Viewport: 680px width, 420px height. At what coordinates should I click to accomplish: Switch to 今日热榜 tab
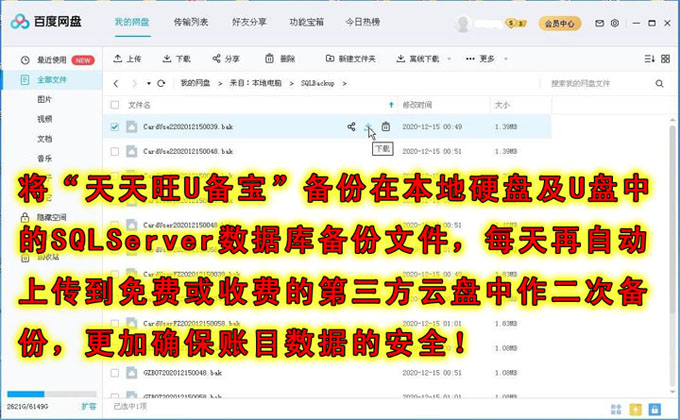pos(363,22)
